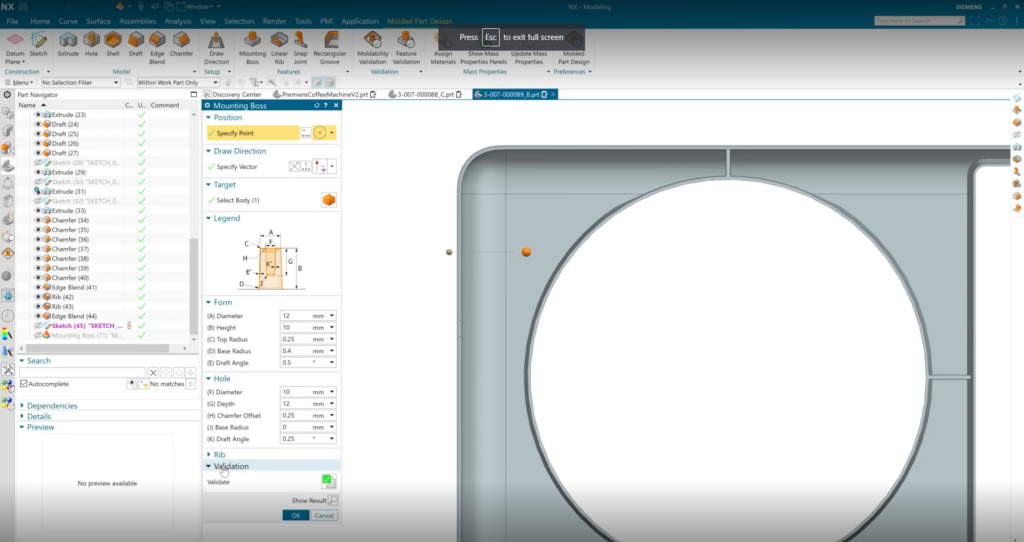Hide the Edge Blend (41) feature
The height and width of the screenshot is (542, 1024).
pyautogui.click(x=38, y=287)
